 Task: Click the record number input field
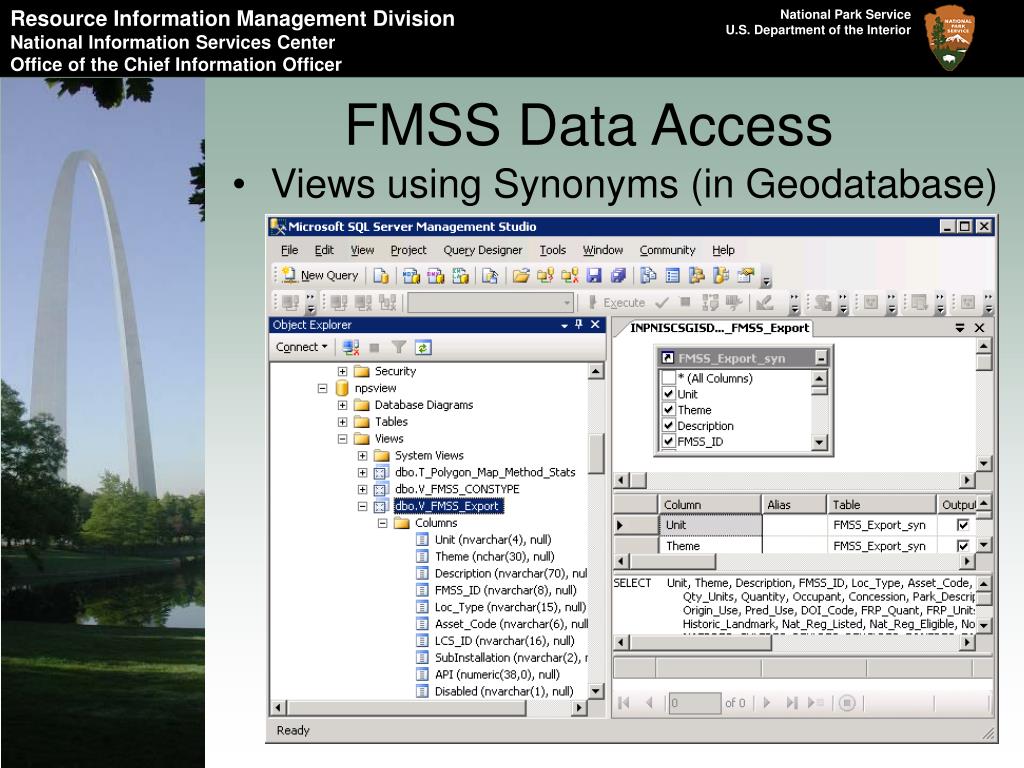pos(694,703)
